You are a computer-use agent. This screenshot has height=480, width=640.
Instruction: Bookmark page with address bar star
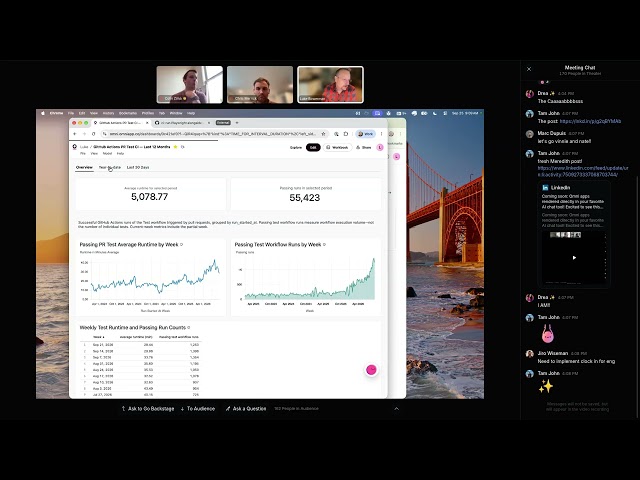pos(323,134)
